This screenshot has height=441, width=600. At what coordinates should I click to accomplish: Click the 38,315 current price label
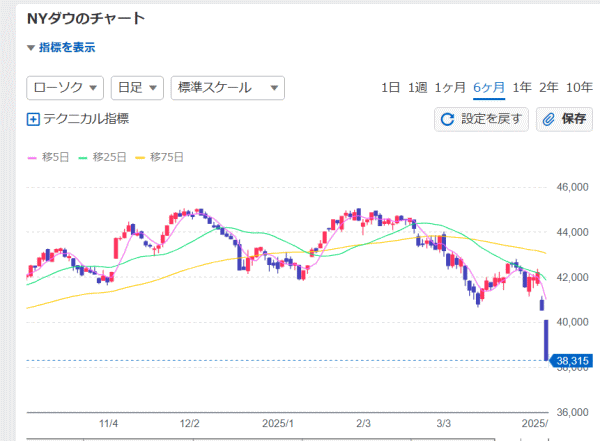[x=571, y=361]
